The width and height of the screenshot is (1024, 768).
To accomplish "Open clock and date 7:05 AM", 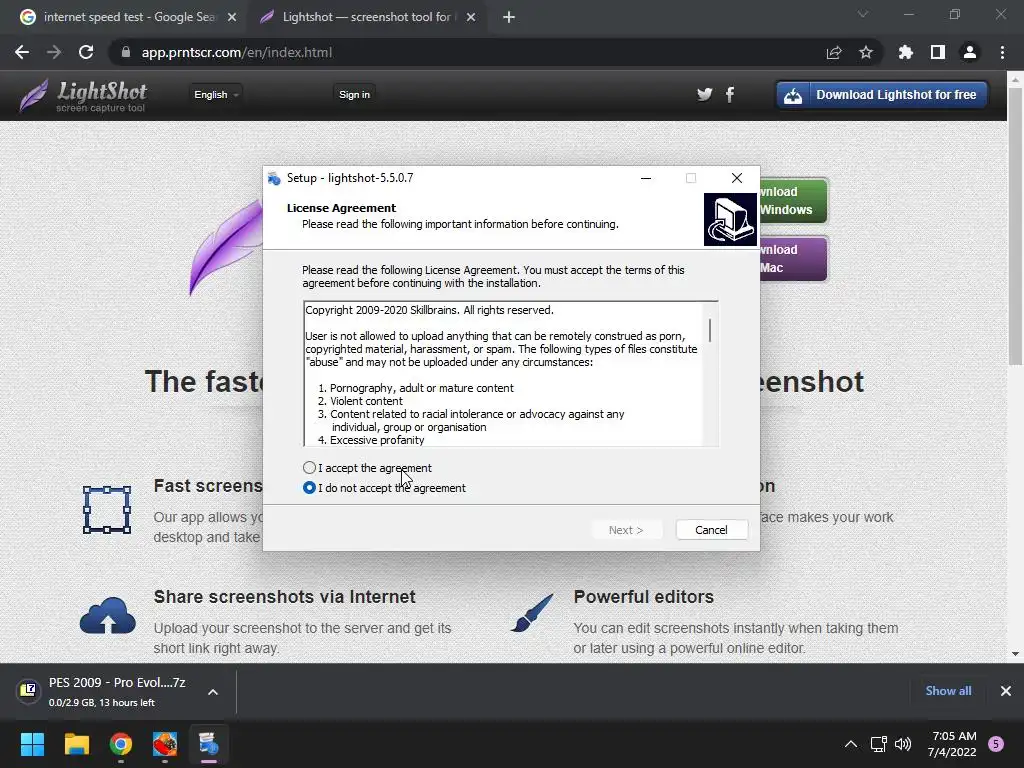I will (x=952, y=744).
